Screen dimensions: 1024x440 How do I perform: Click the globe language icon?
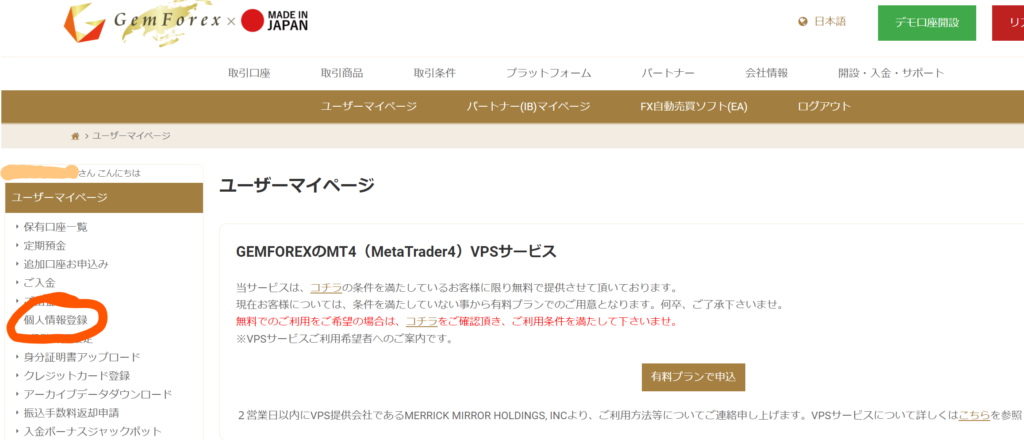[802, 22]
